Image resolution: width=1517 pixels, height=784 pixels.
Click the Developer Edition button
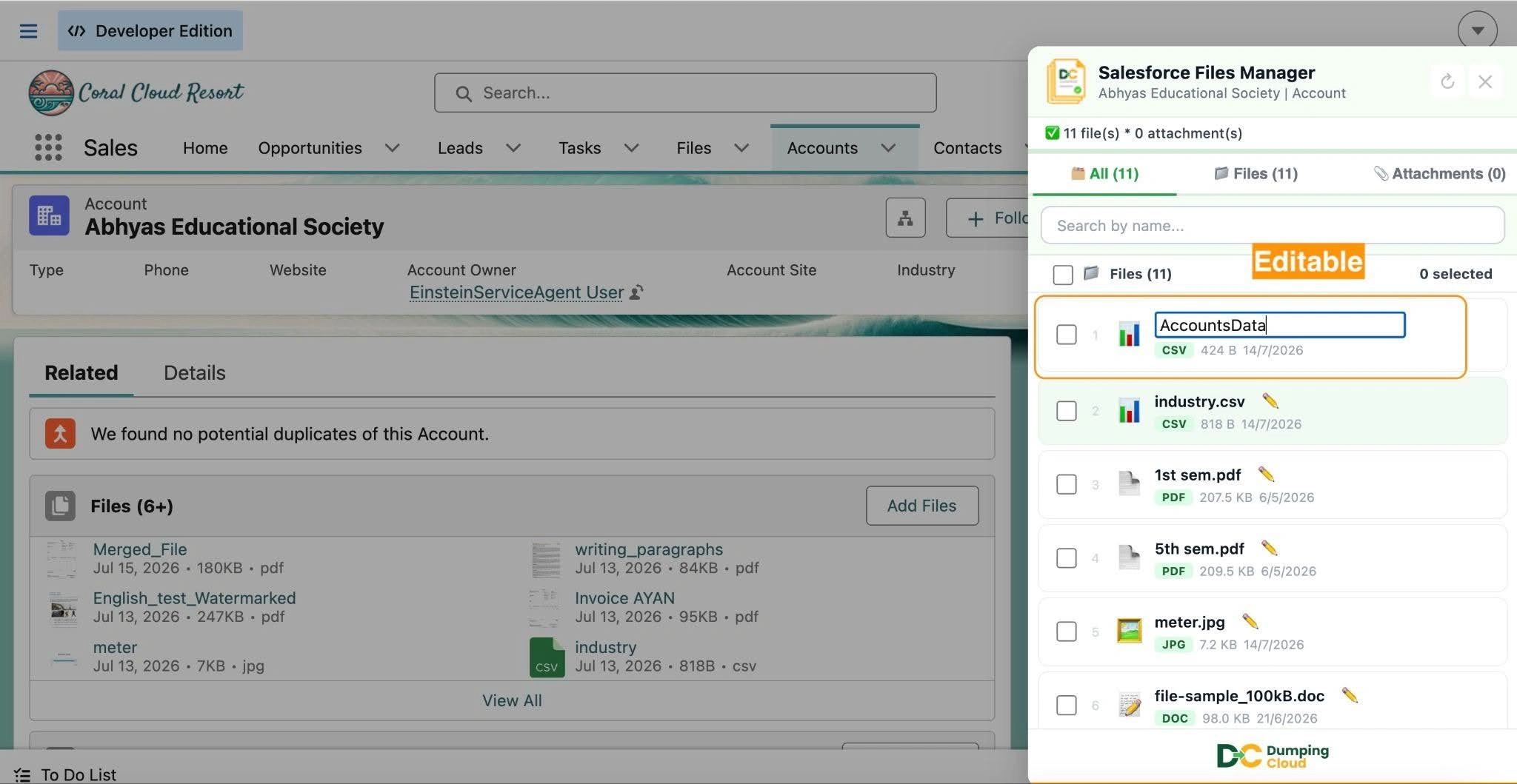coord(150,31)
